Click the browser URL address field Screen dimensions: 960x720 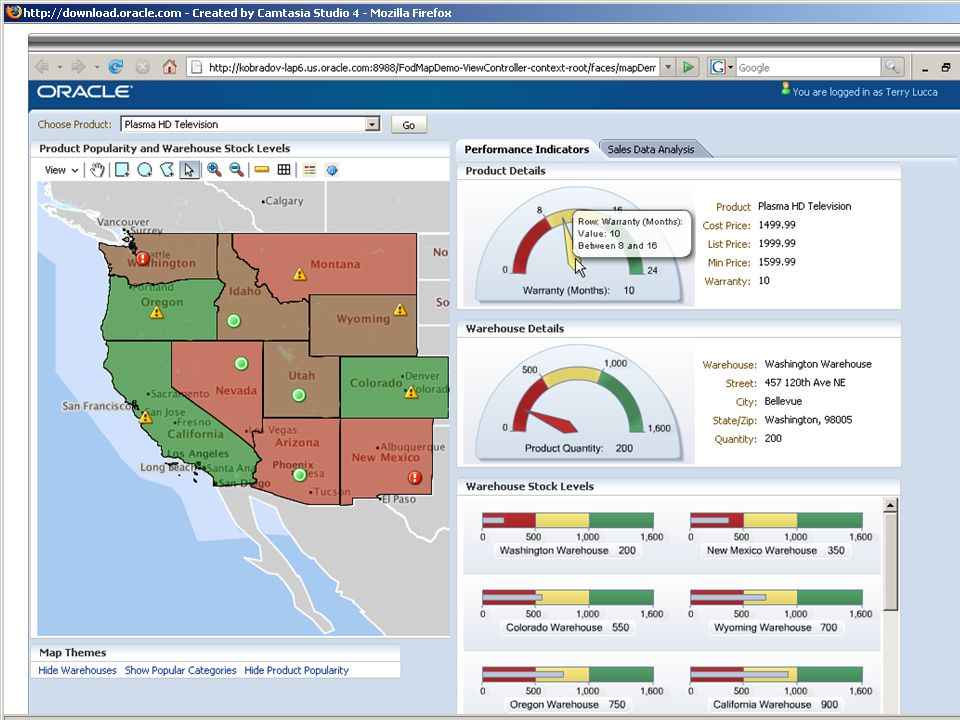(422, 67)
